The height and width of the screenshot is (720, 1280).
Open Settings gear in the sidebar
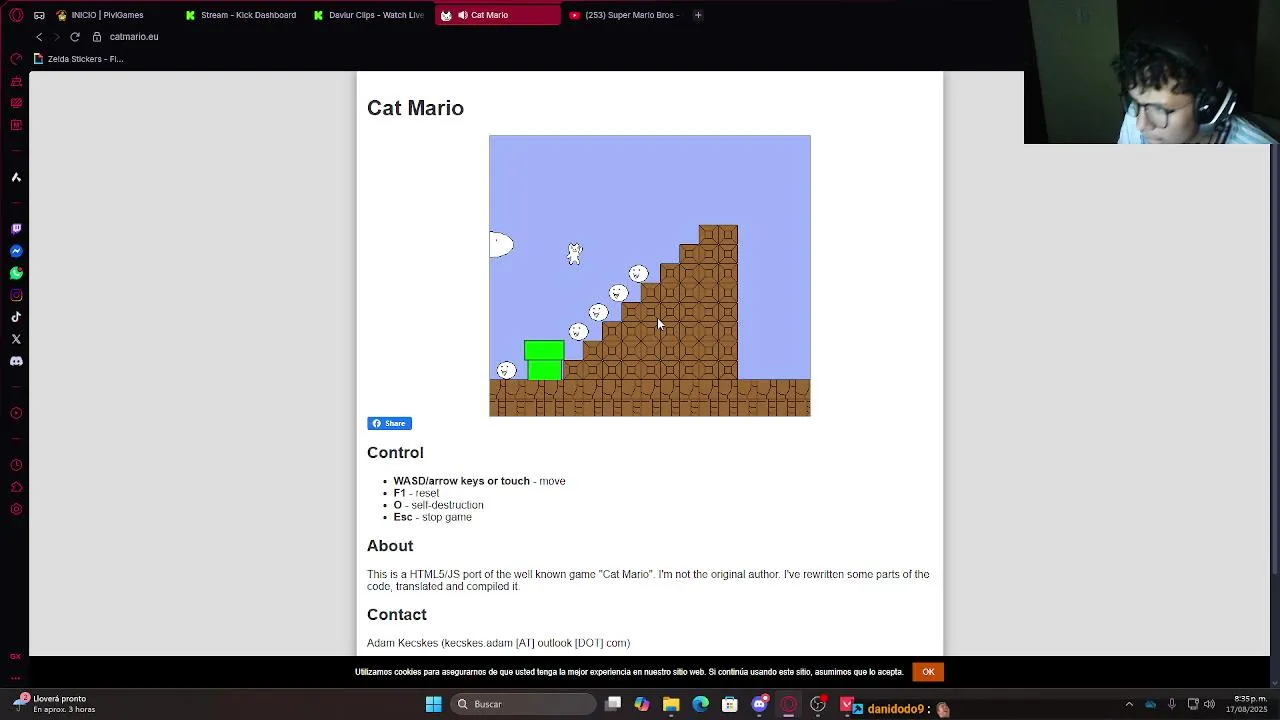(16, 509)
